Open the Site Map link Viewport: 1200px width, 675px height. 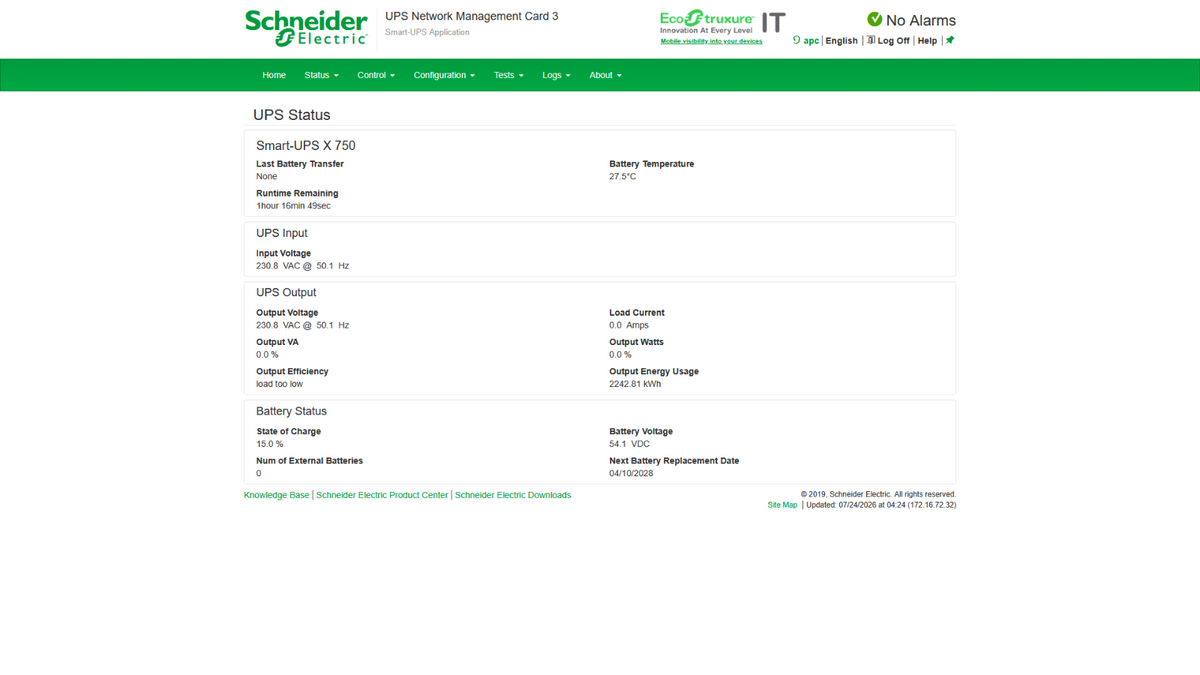pyautogui.click(x=782, y=505)
